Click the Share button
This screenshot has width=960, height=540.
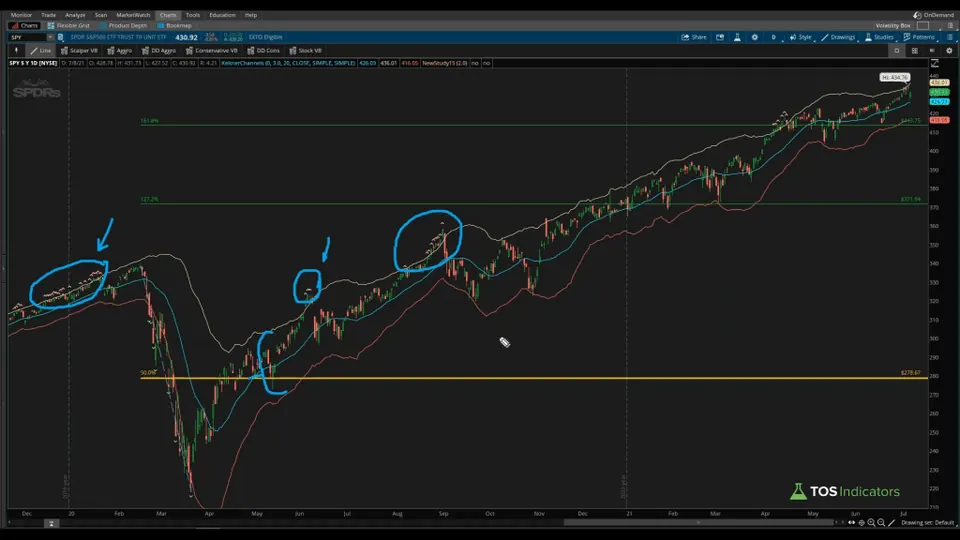[x=694, y=37]
